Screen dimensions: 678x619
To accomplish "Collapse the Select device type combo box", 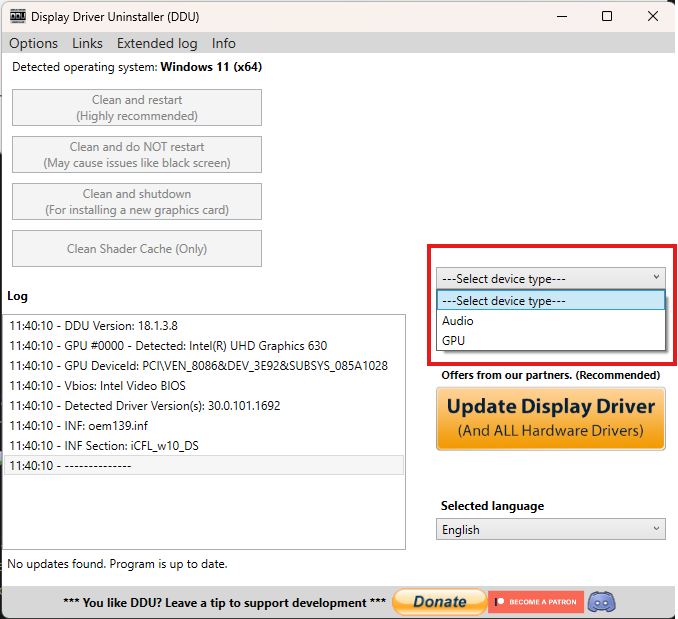I will click(550, 278).
